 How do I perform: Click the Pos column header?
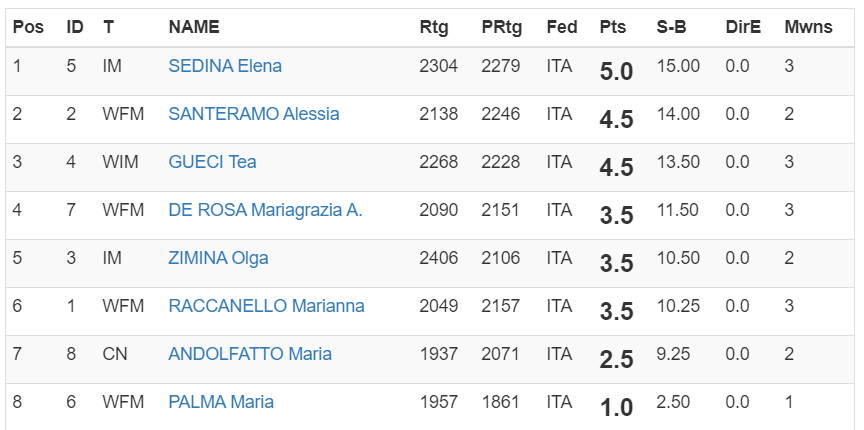click(28, 27)
